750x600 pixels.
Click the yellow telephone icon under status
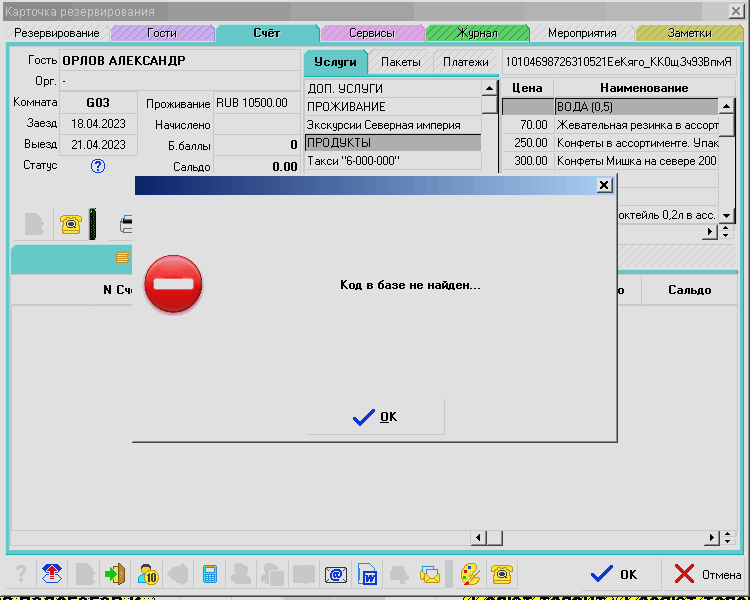pyautogui.click(x=70, y=224)
